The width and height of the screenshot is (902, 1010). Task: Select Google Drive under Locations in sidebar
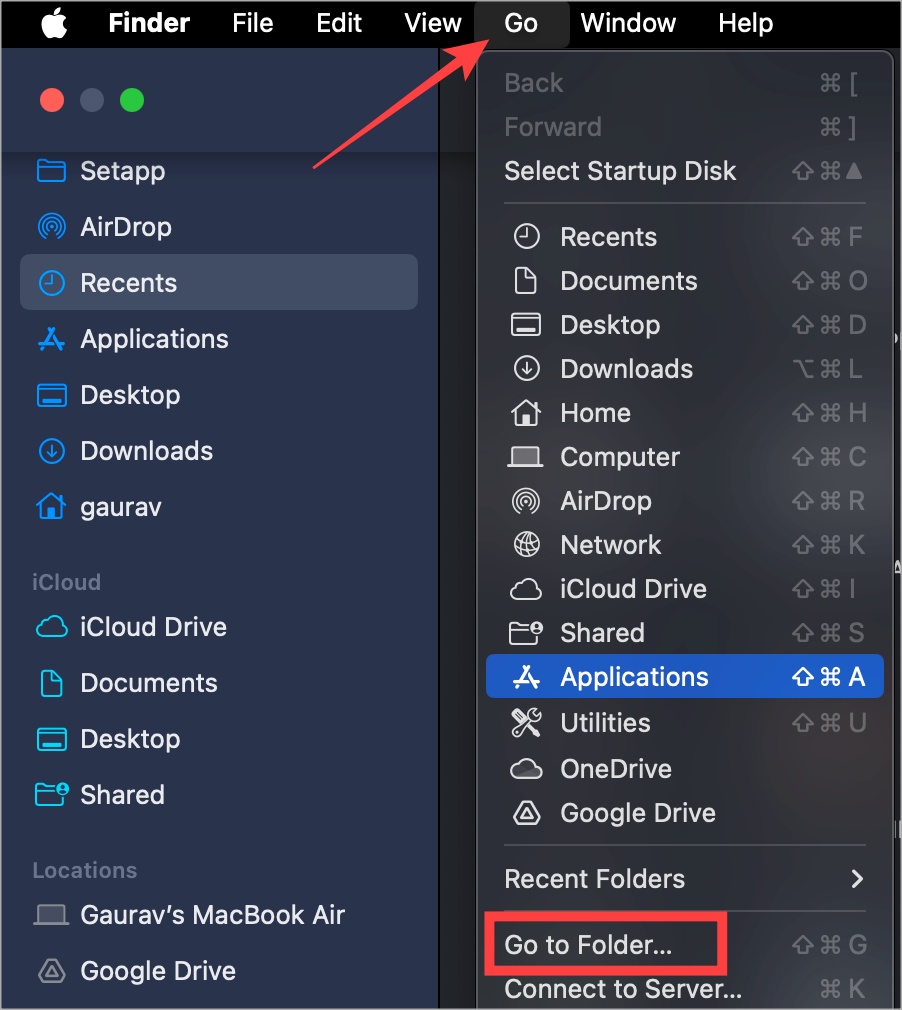tap(219, 971)
